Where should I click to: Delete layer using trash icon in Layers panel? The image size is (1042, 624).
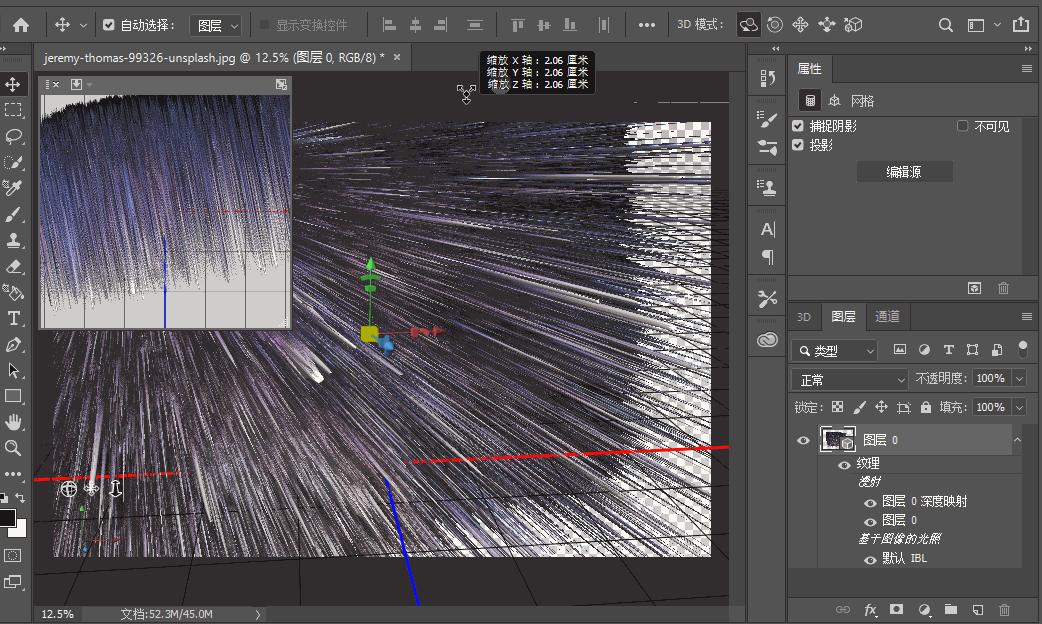[x=1004, y=609]
